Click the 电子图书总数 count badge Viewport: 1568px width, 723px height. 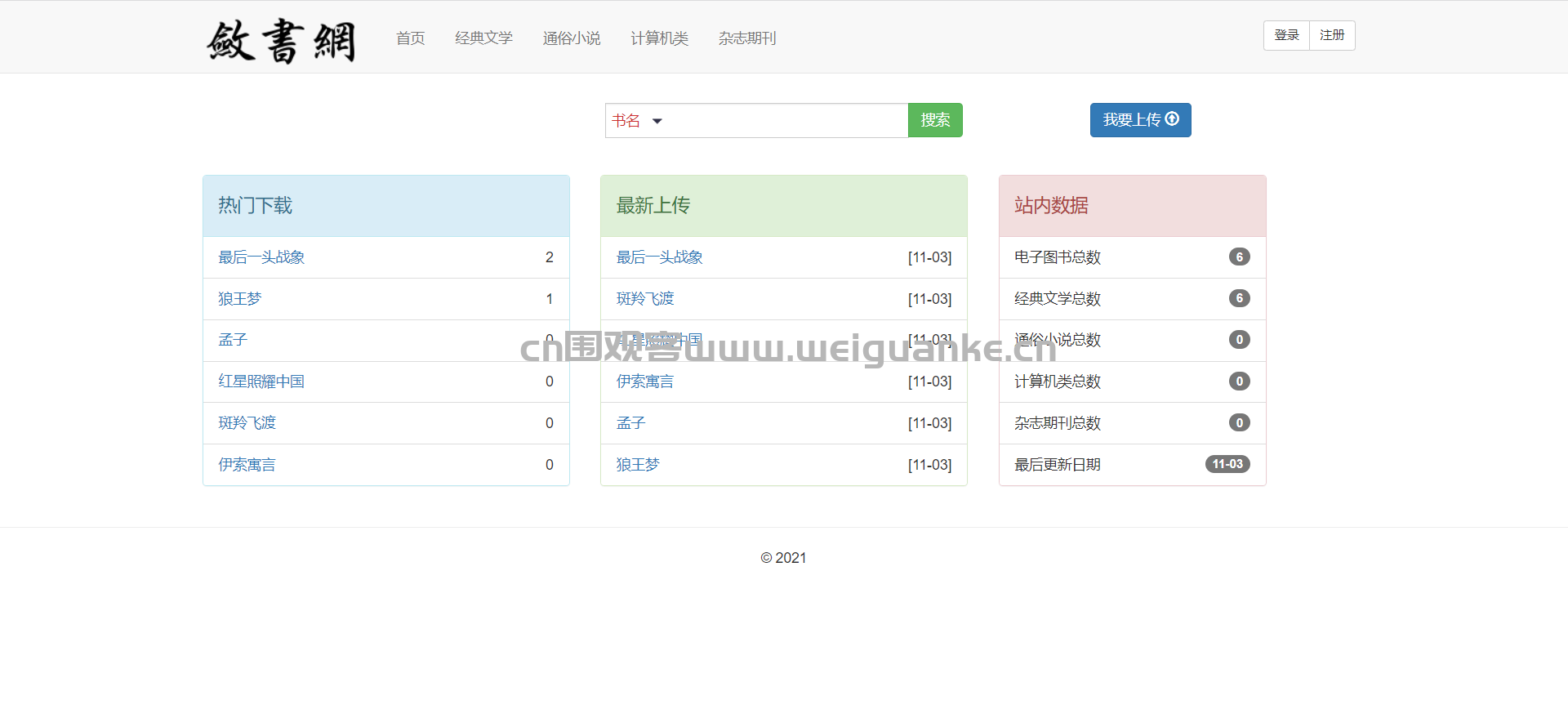coord(1240,257)
